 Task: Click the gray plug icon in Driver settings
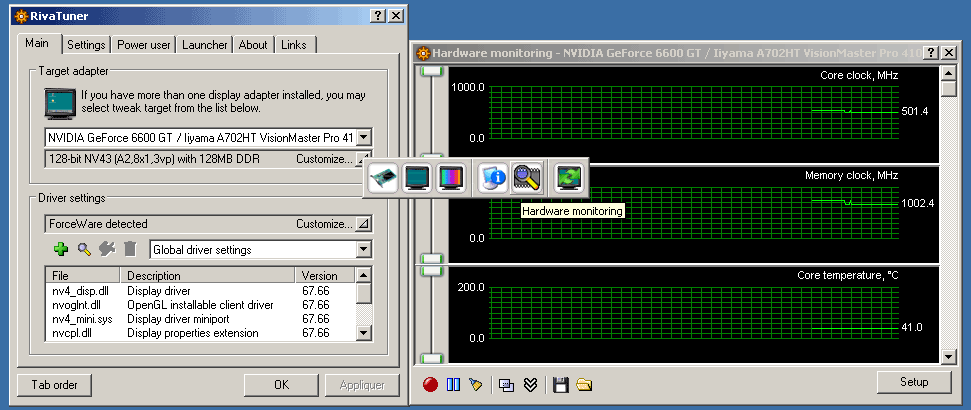point(107,250)
